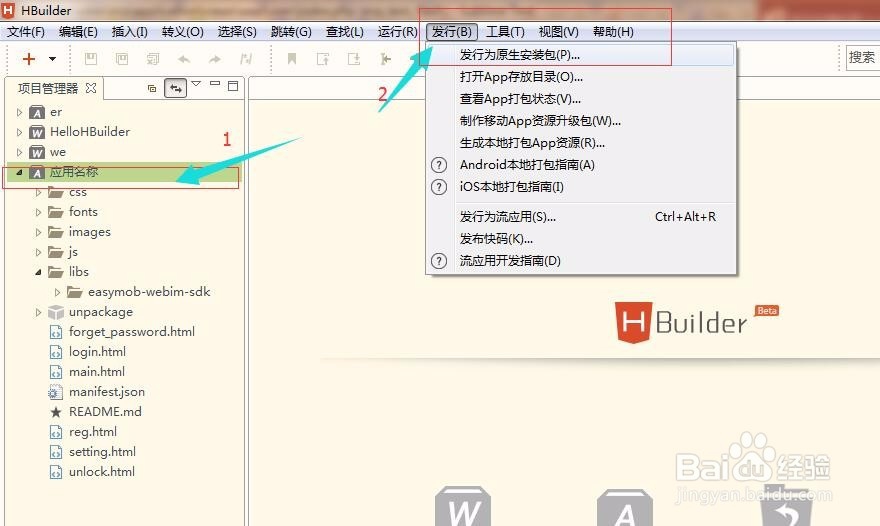Minimize the project manager panel
The width and height of the screenshot is (880, 526).
pyautogui.click(x=214, y=83)
